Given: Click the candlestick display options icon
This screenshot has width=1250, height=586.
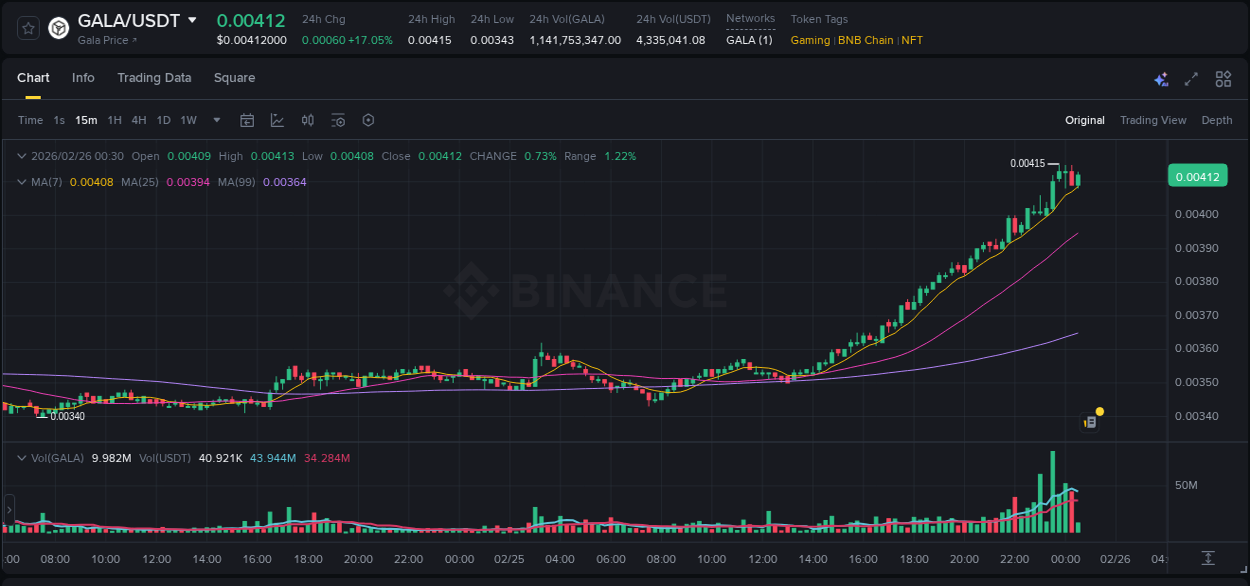Looking at the screenshot, I should click(x=307, y=120).
